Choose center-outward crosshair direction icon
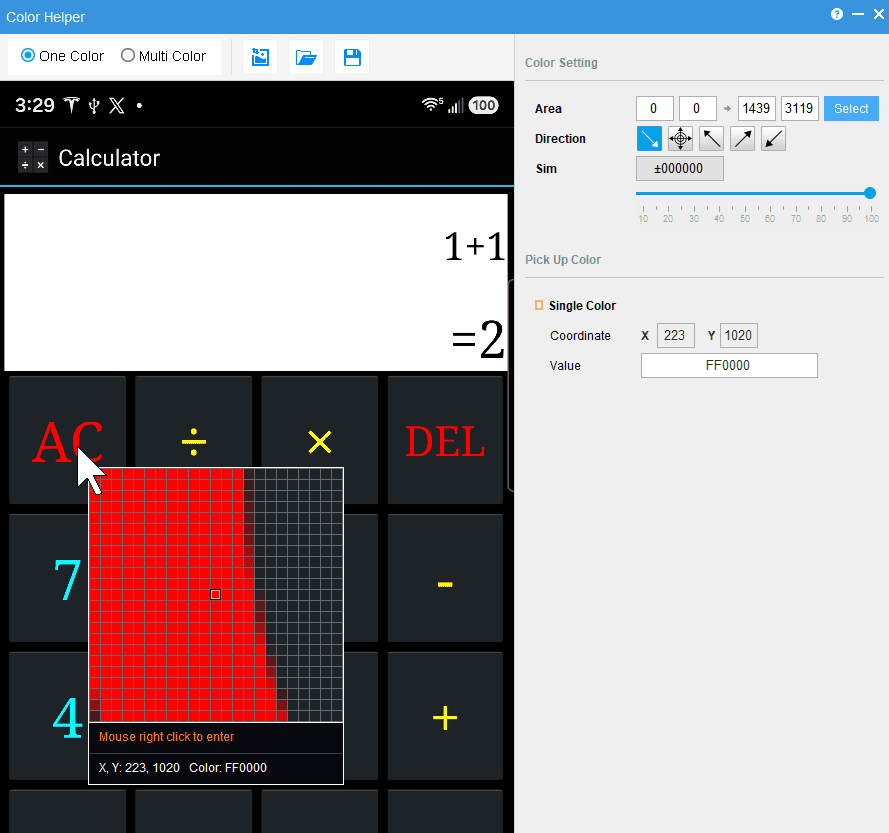Viewport: 889px width, 833px height. 680,138
